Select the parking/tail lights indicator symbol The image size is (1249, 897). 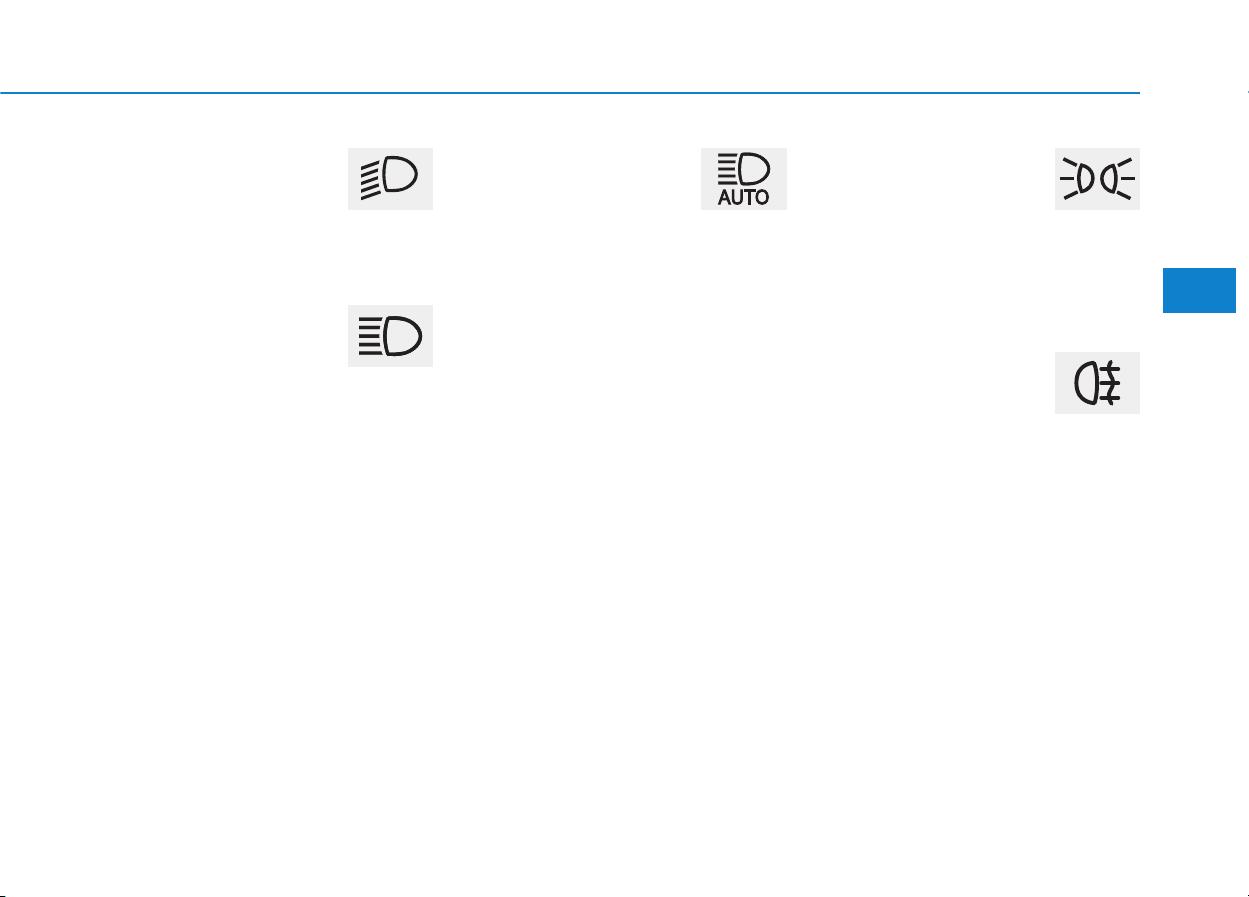click(1097, 179)
